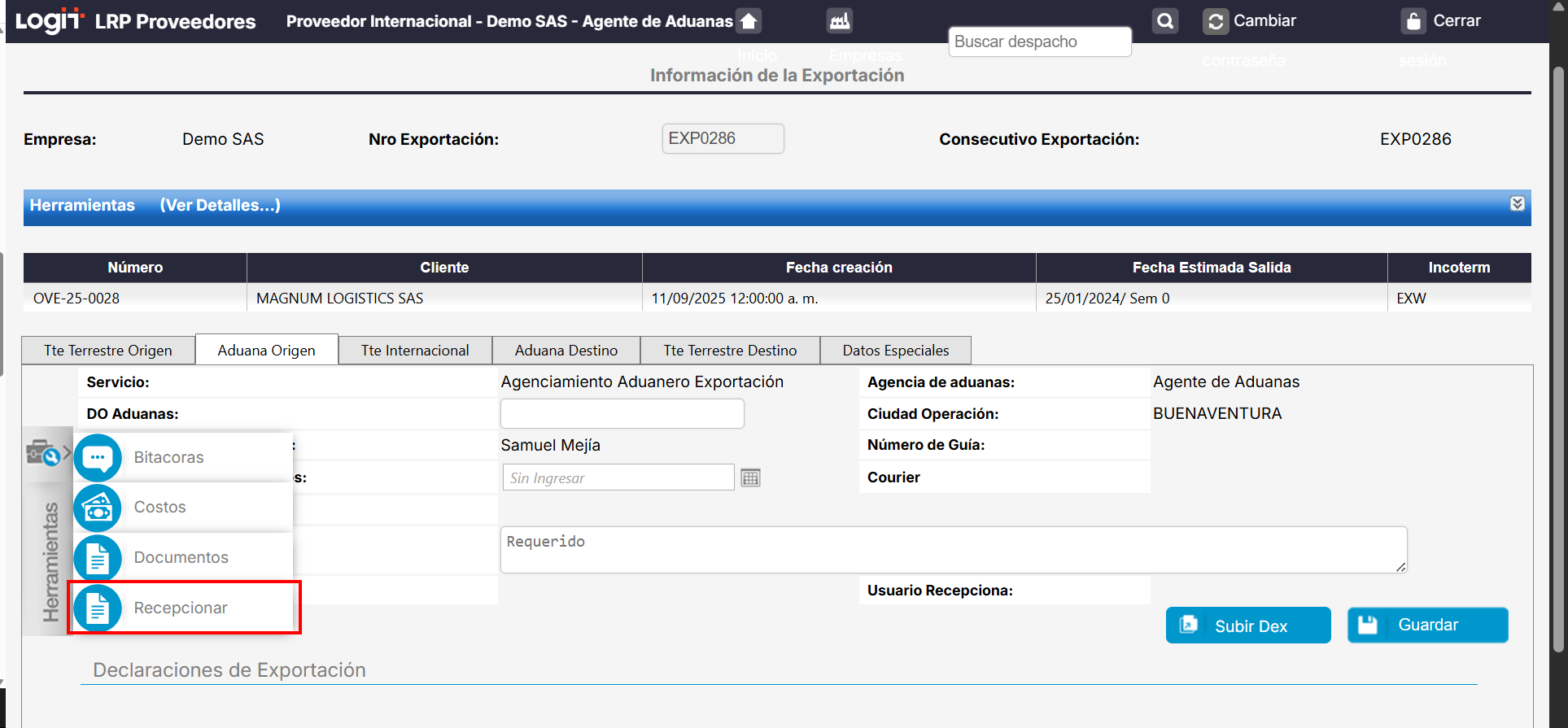Open the Datos Especiales tab
The width and height of the screenshot is (1568, 728).
pyautogui.click(x=895, y=351)
